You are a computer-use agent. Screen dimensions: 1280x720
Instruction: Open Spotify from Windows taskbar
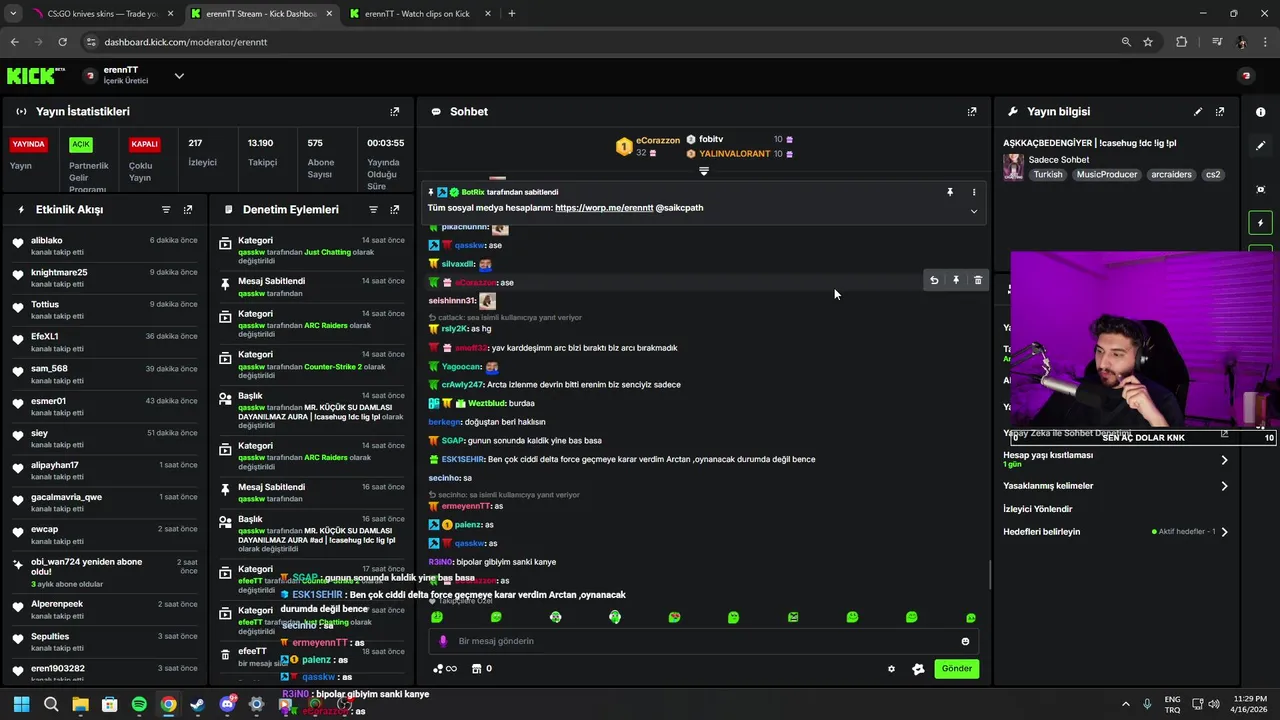pos(139,705)
